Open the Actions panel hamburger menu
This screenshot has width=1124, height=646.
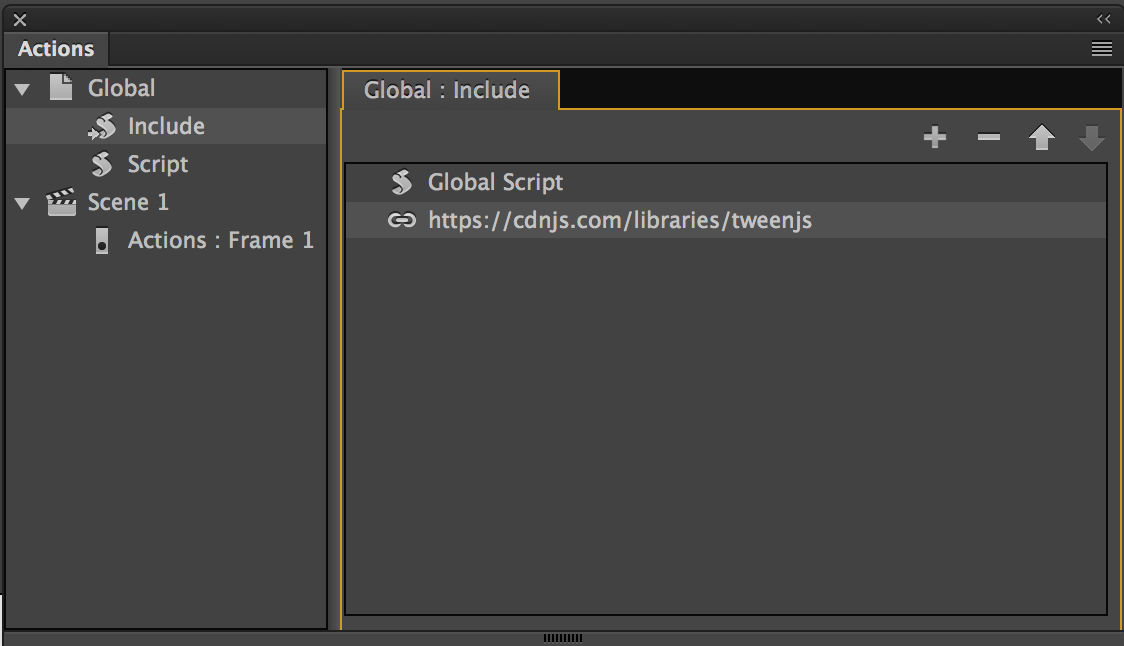point(1102,49)
